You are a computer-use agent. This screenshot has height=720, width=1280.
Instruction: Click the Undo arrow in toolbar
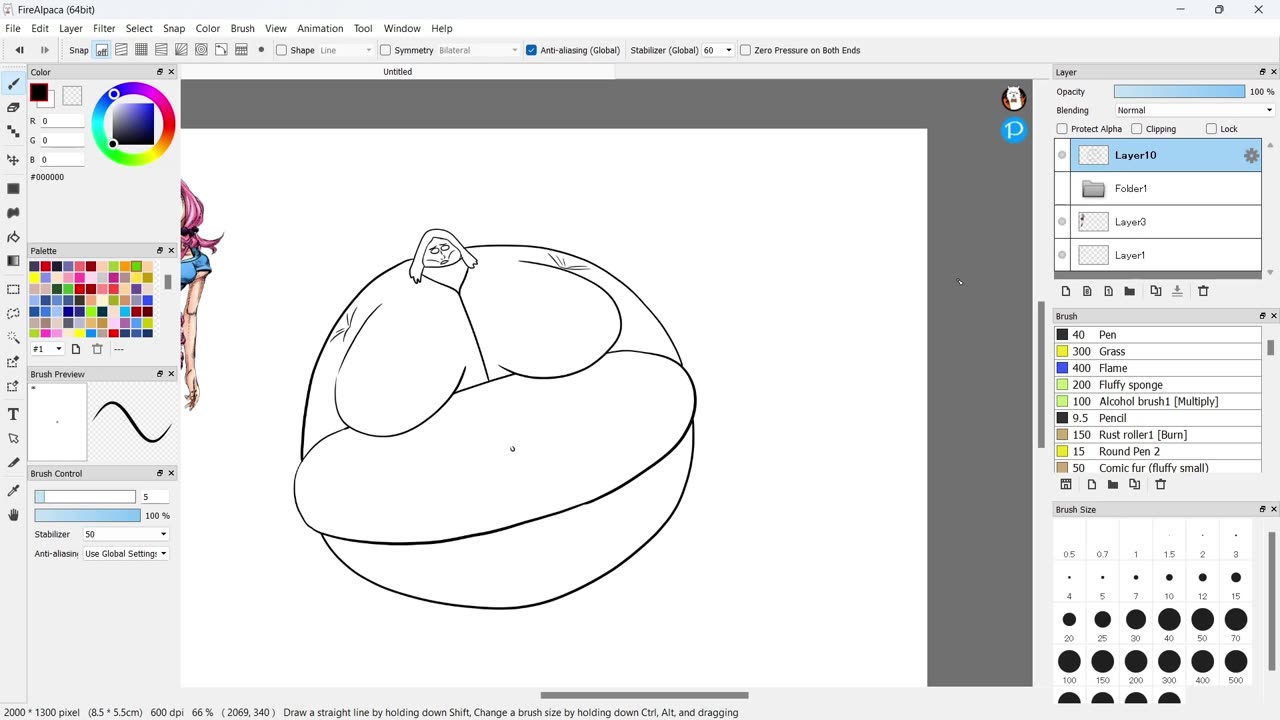point(19,50)
